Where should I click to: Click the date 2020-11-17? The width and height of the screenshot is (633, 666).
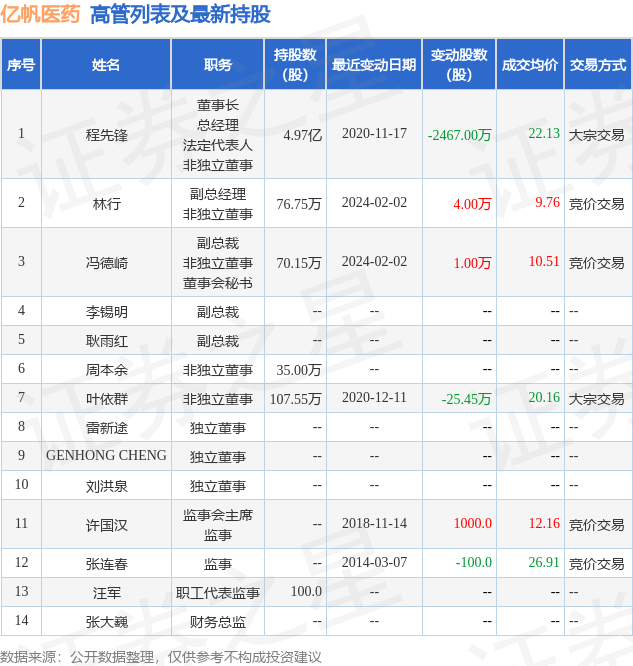[x=374, y=133]
